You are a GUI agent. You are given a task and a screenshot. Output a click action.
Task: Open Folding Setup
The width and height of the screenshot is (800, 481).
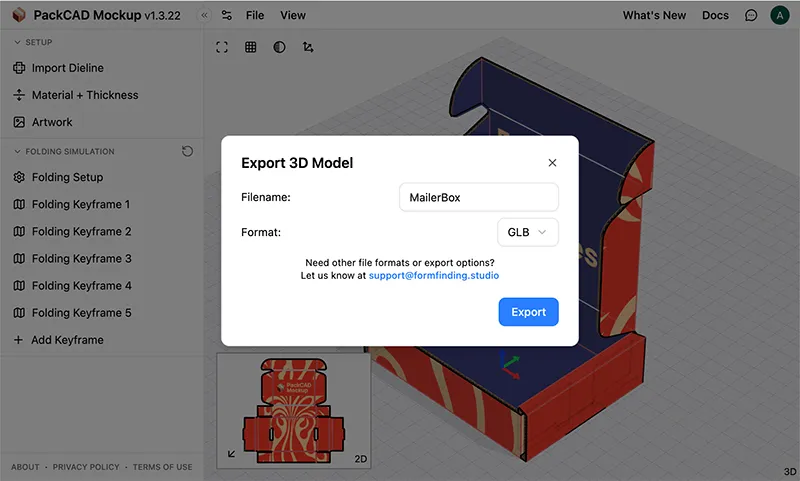click(67, 177)
